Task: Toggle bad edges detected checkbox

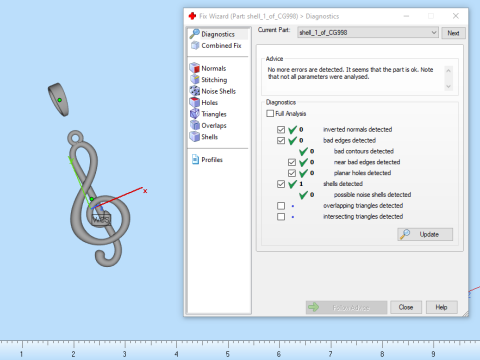Action: point(281,140)
